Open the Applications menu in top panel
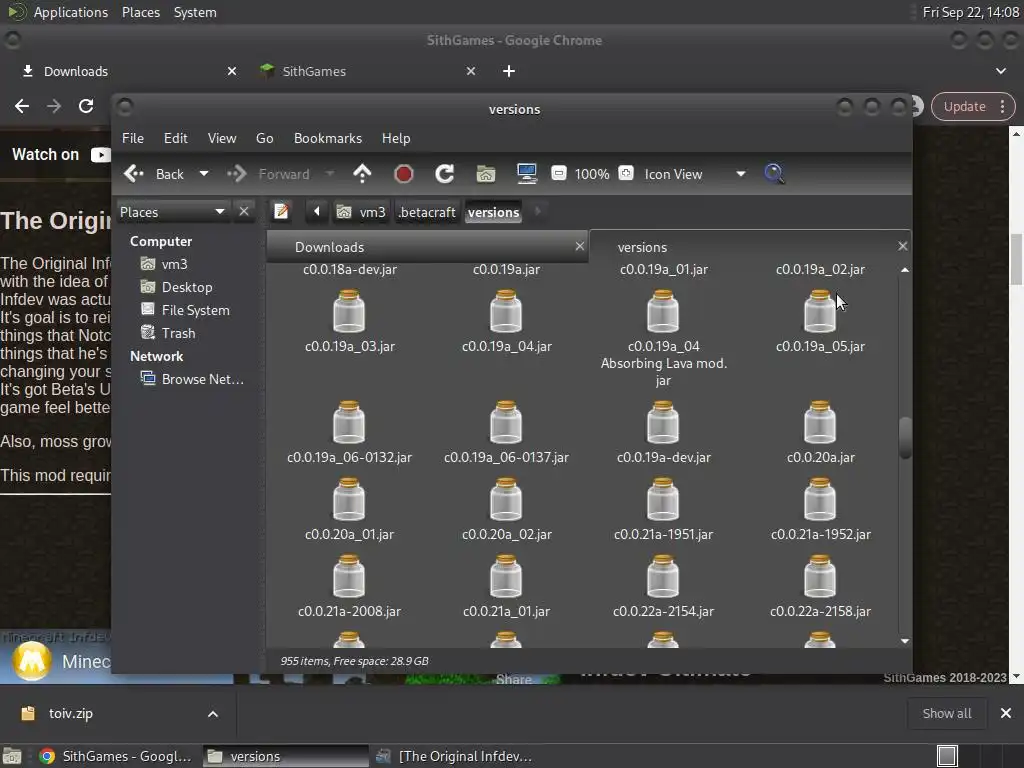Screen dimensions: 1024x768 pos(70,12)
